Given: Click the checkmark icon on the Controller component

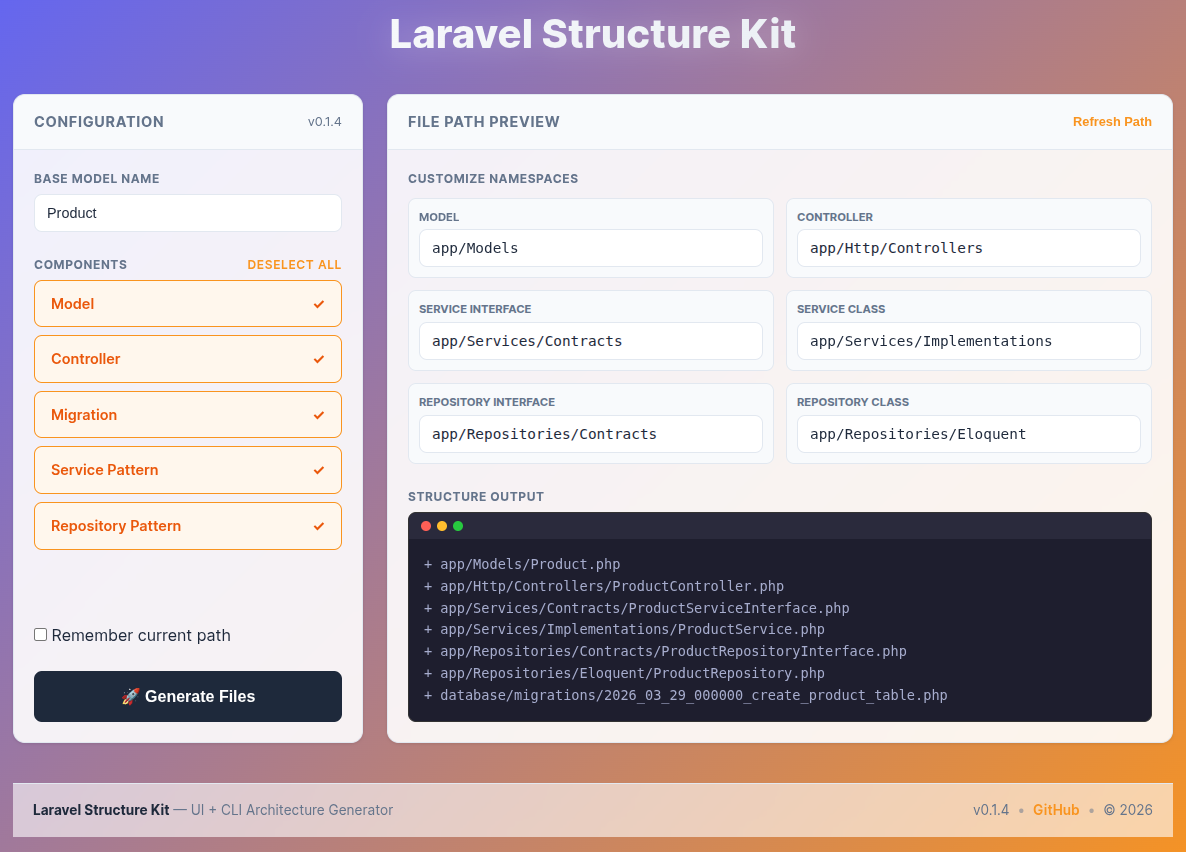Looking at the screenshot, I should click(319, 359).
